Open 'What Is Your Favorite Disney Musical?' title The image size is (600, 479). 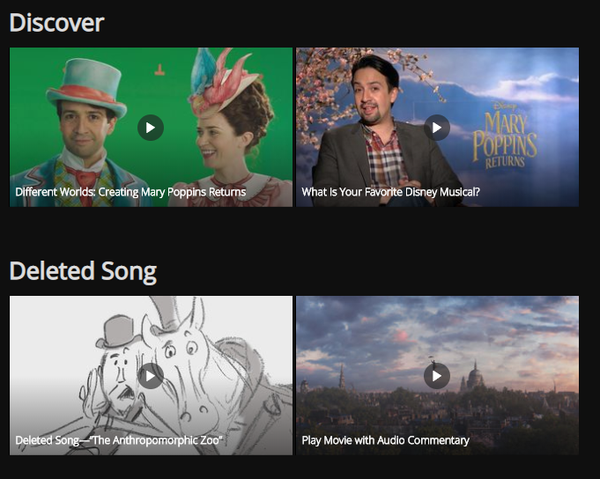pos(391,192)
